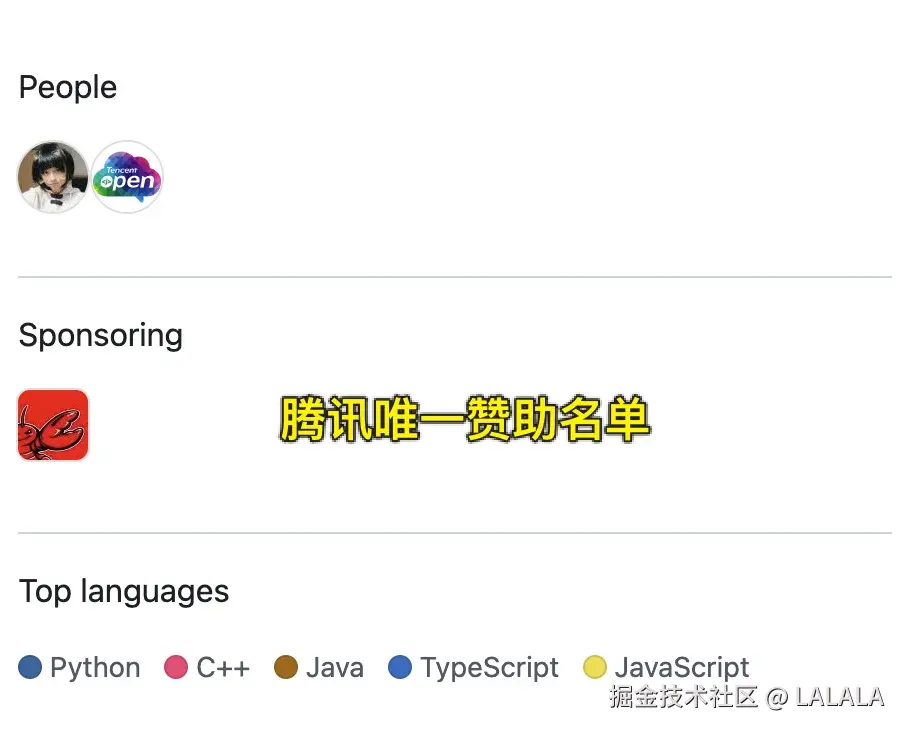Open the black-haired member's avatar under People
The image size is (906, 732).
(x=53, y=177)
